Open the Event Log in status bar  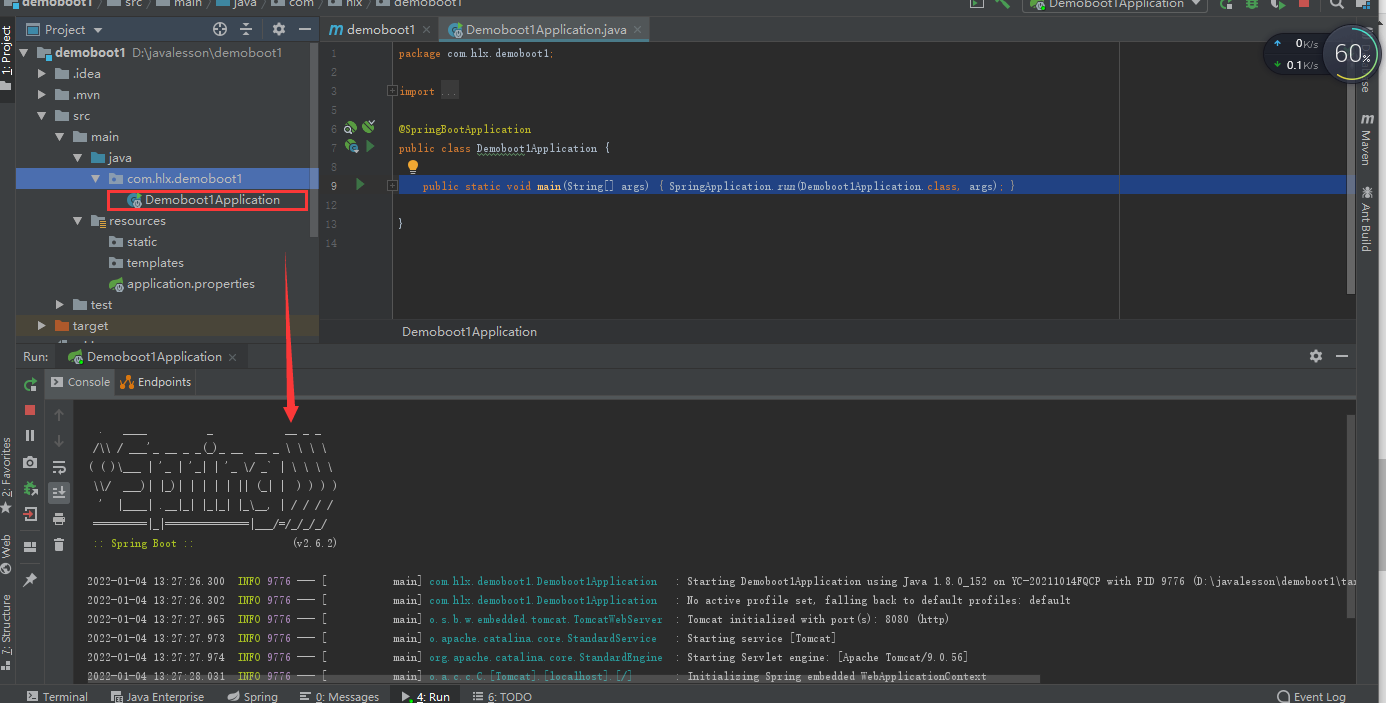[1311, 695]
